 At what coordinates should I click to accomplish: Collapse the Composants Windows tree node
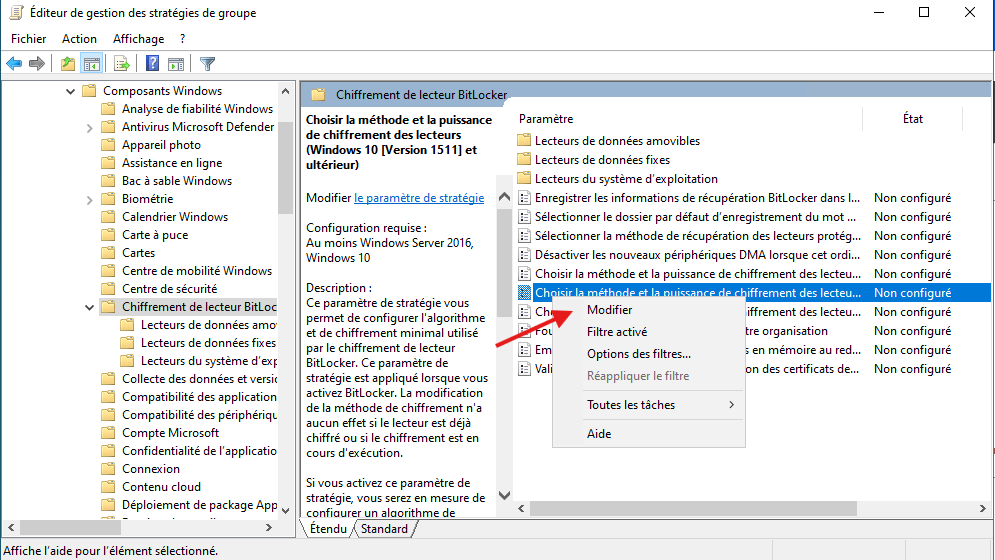tap(70, 91)
